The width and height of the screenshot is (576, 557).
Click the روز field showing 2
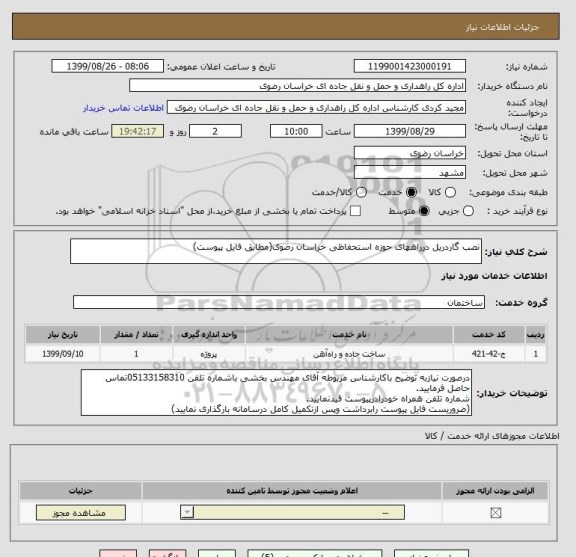215,131
